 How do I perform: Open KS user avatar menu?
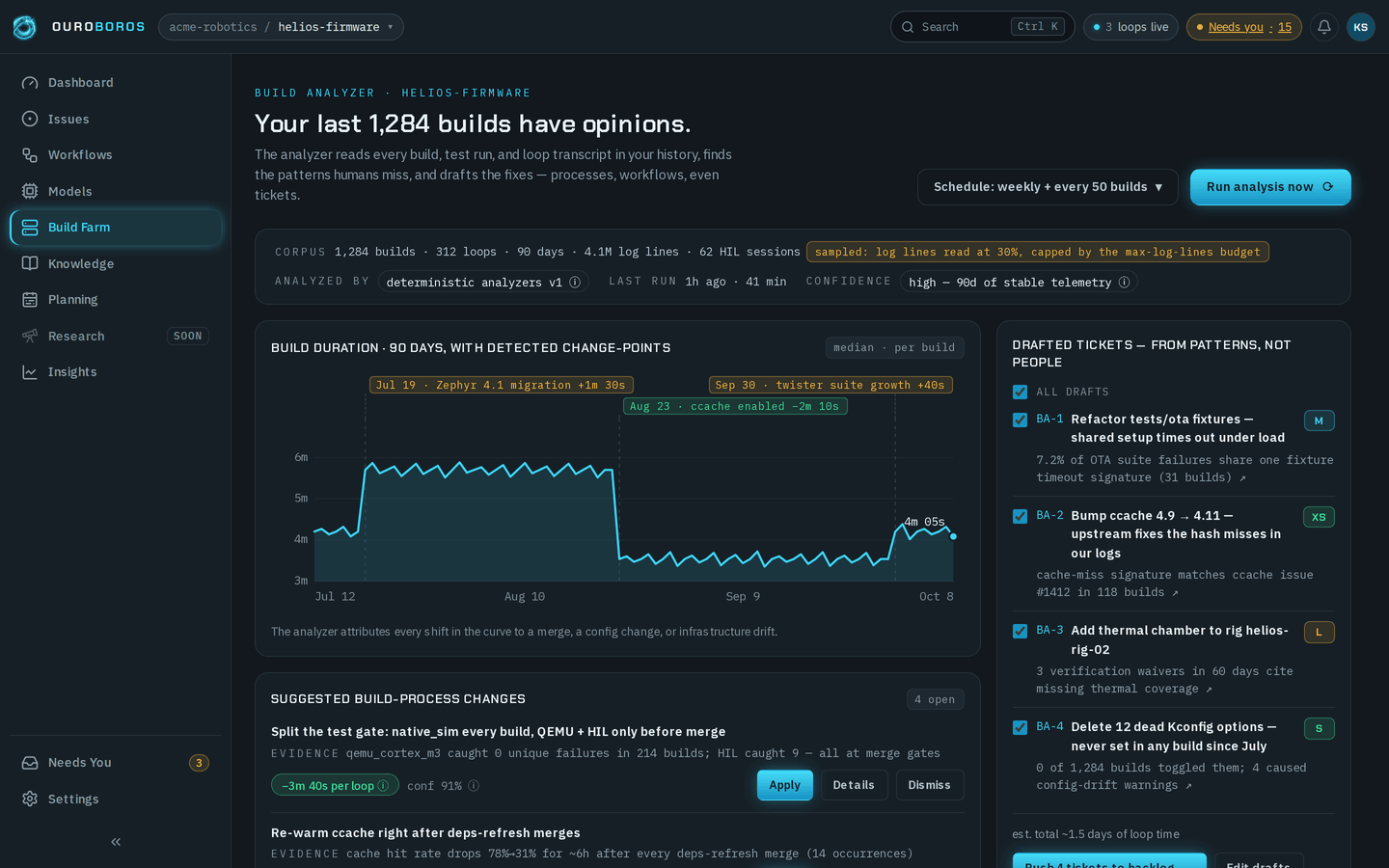click(1361, 27)
